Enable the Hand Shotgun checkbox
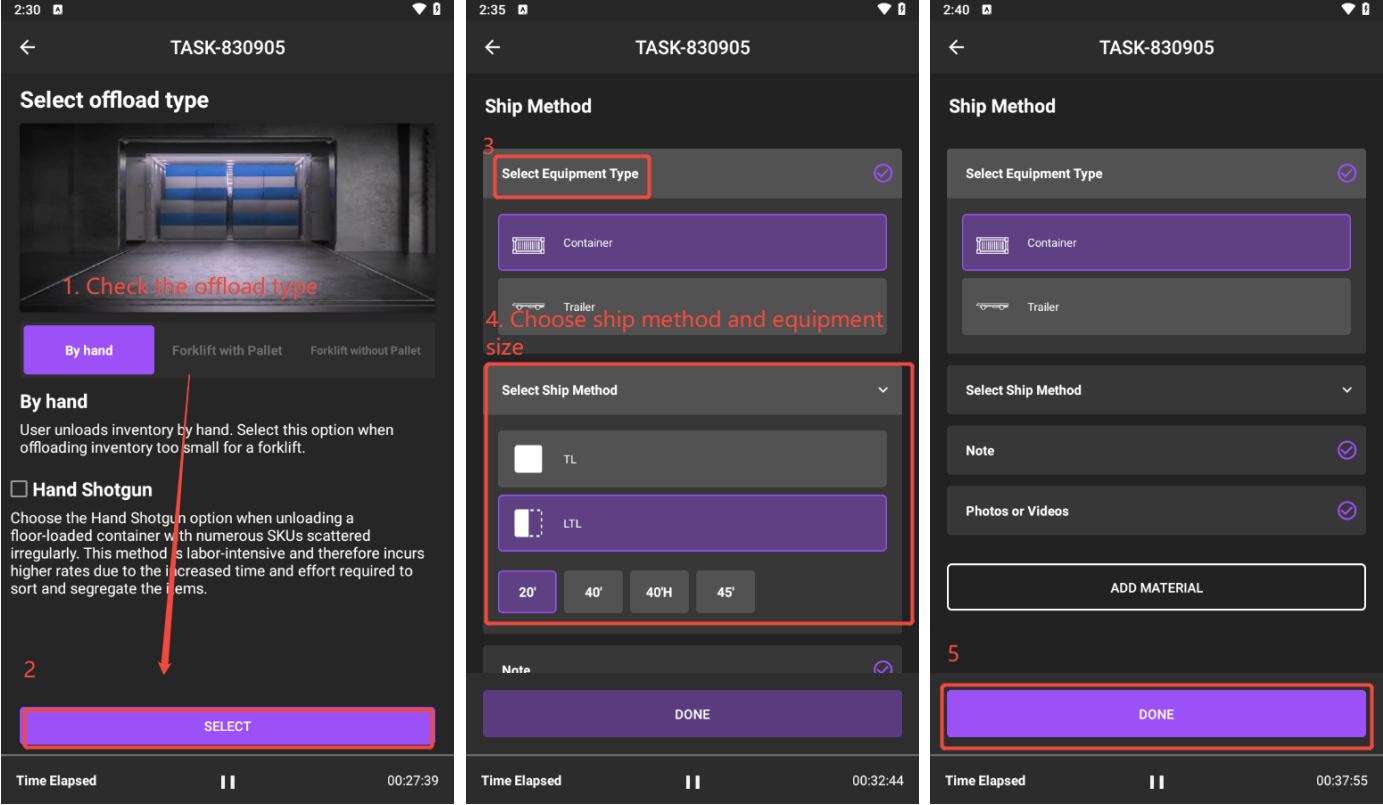 [x=19, y=489]
